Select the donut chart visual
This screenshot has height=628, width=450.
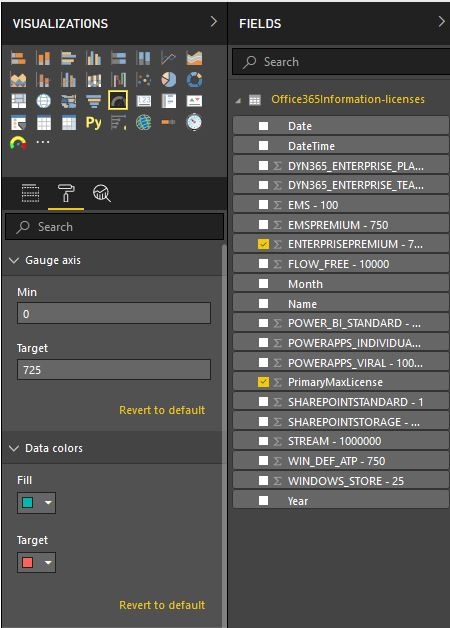[194, 80]
